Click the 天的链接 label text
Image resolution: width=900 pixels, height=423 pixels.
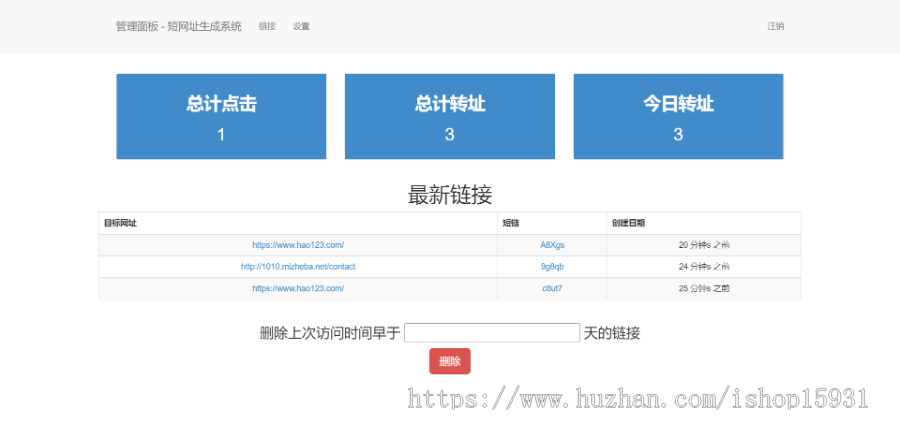point(612,333)
